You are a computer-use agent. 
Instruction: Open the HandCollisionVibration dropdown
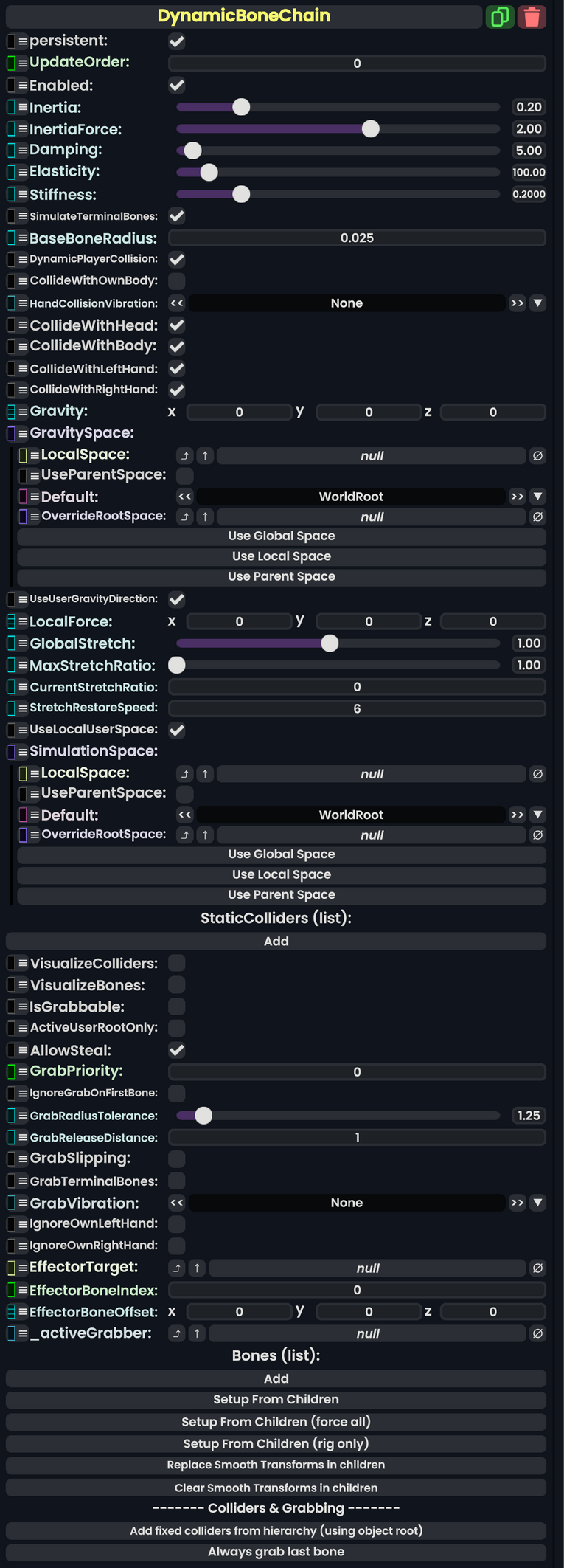pos(537,303)
